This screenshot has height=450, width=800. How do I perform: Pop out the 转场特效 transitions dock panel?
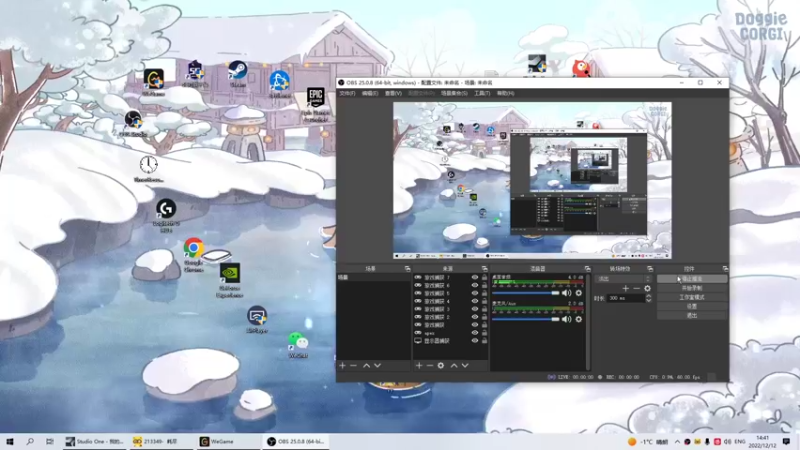coord(649,268)
